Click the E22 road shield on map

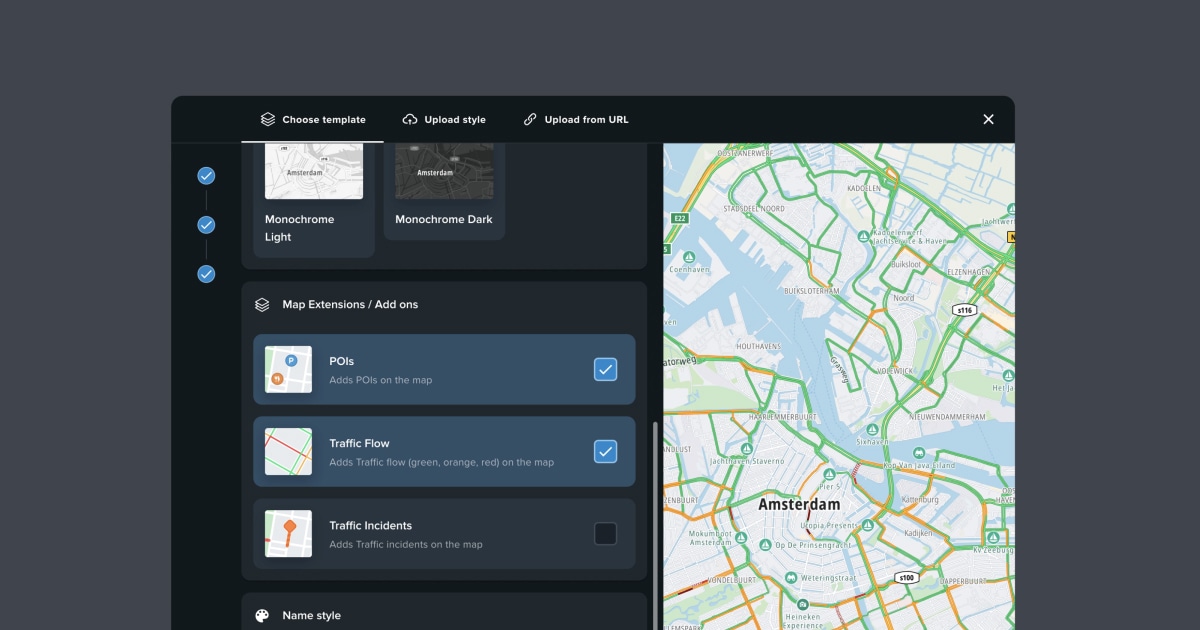tap(680, 218)
